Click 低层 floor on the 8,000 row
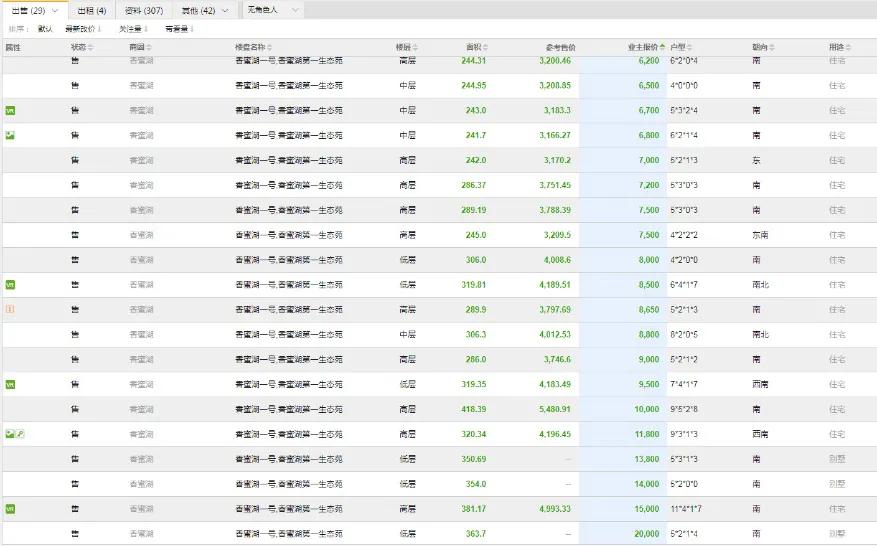 (x=408, y=260)
